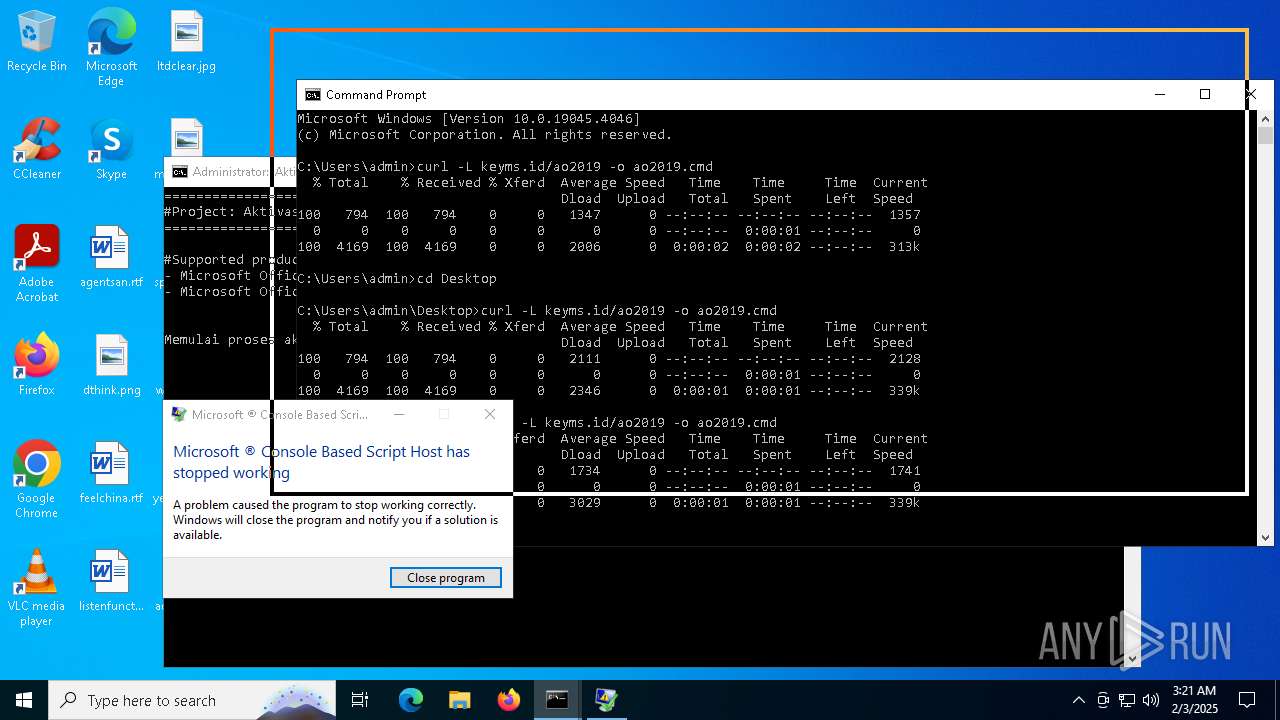Select the listenfunct... document icon
This screenshot has height=720, width=1280.
pyautogui.click(x=111, y=581)
